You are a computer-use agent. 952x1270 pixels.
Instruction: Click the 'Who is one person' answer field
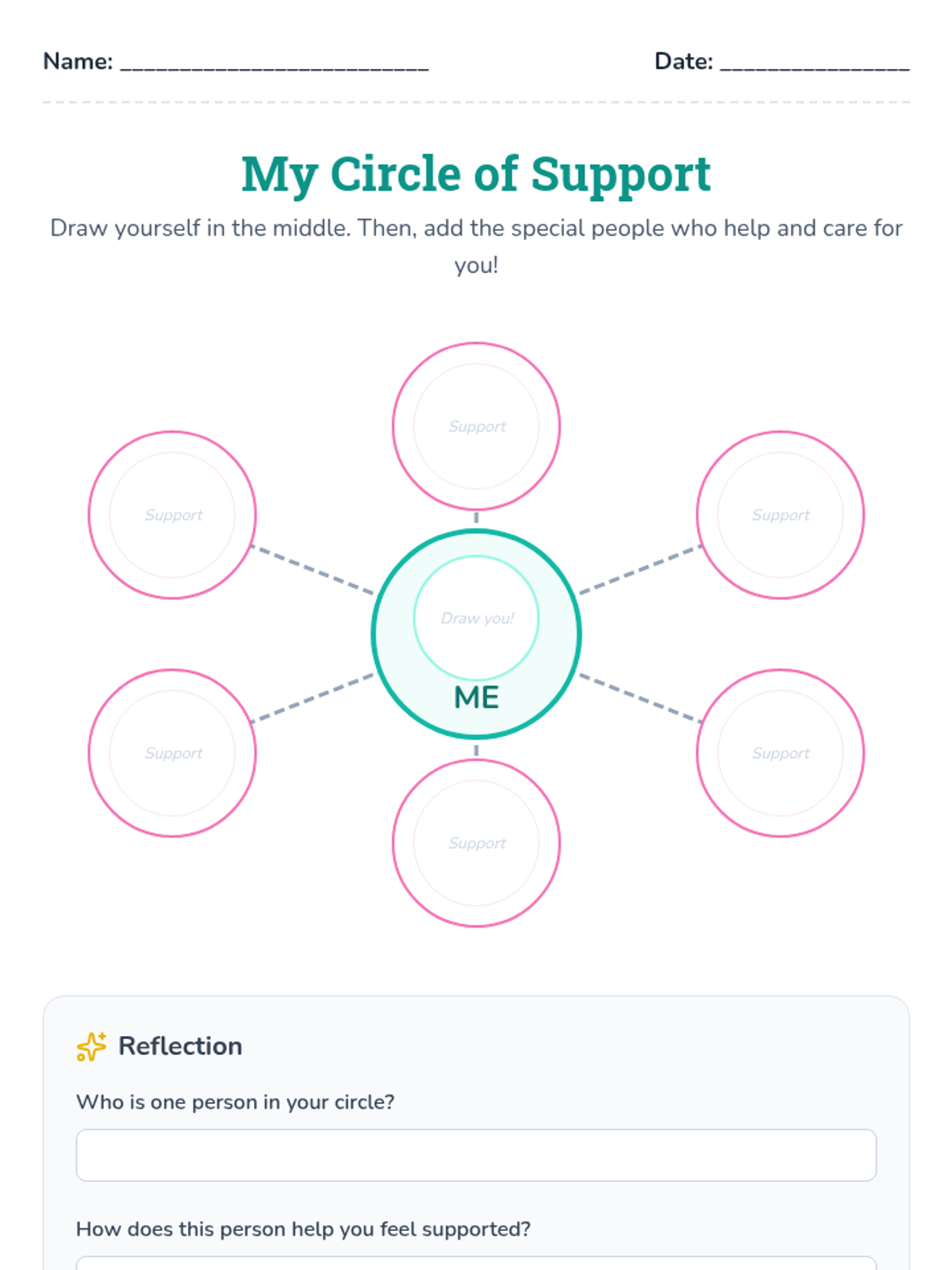[476, 1155]
